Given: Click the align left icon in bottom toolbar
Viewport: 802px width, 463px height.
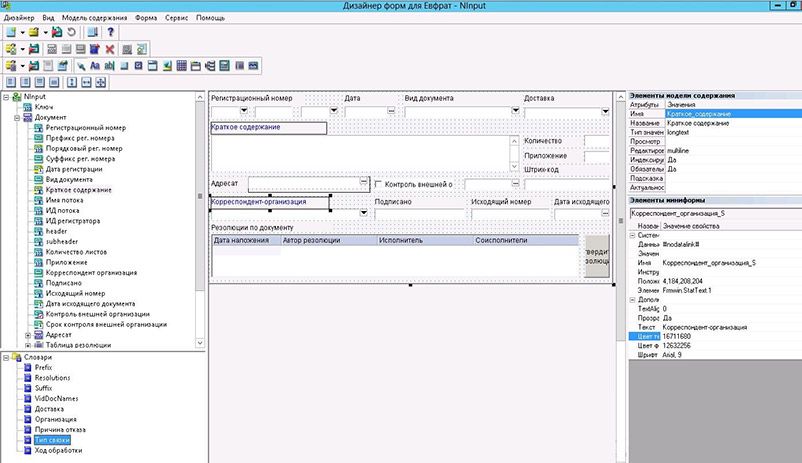Looking at the screenshot, I should click(11, 82).
